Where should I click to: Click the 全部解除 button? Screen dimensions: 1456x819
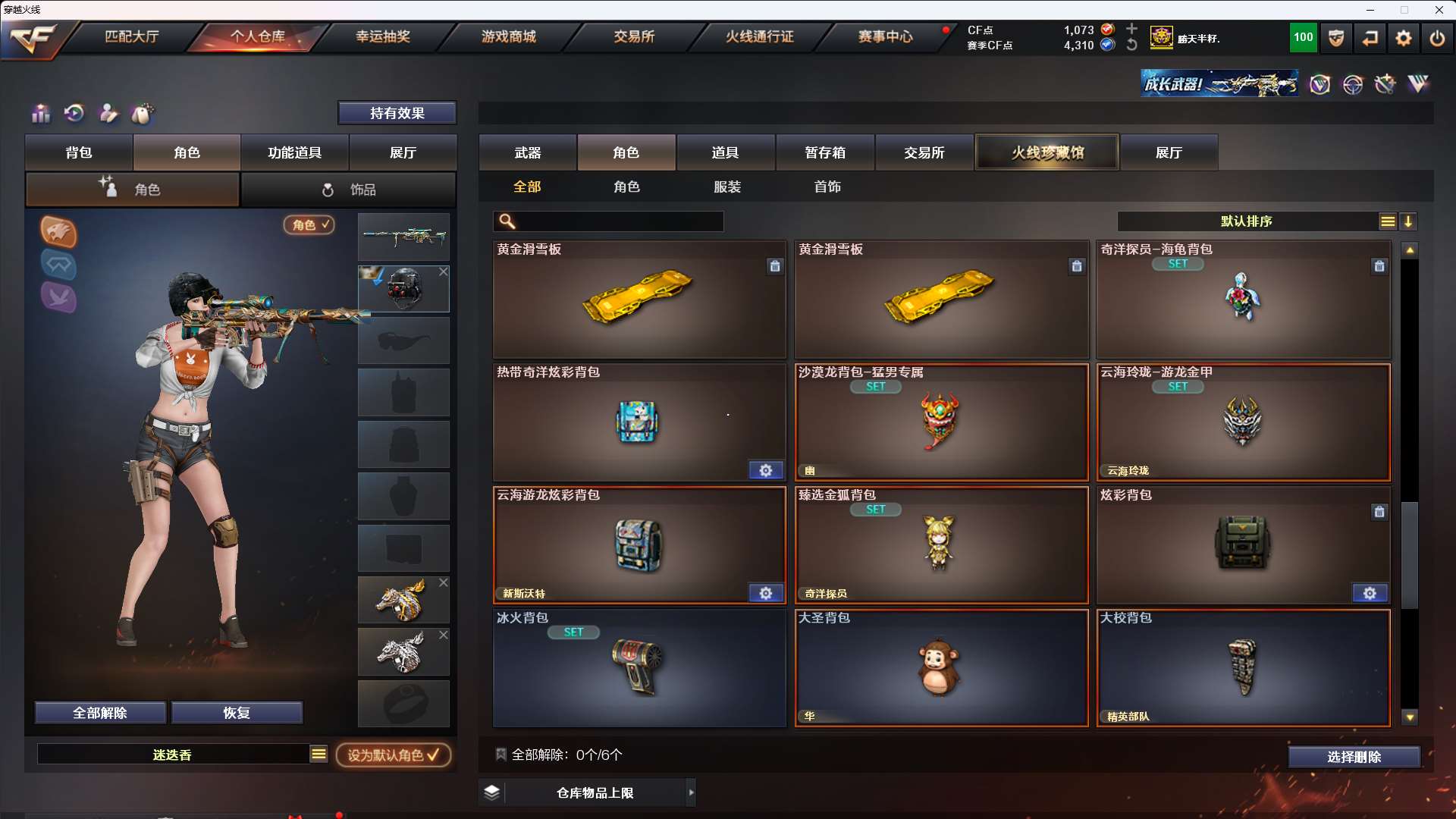100,713
